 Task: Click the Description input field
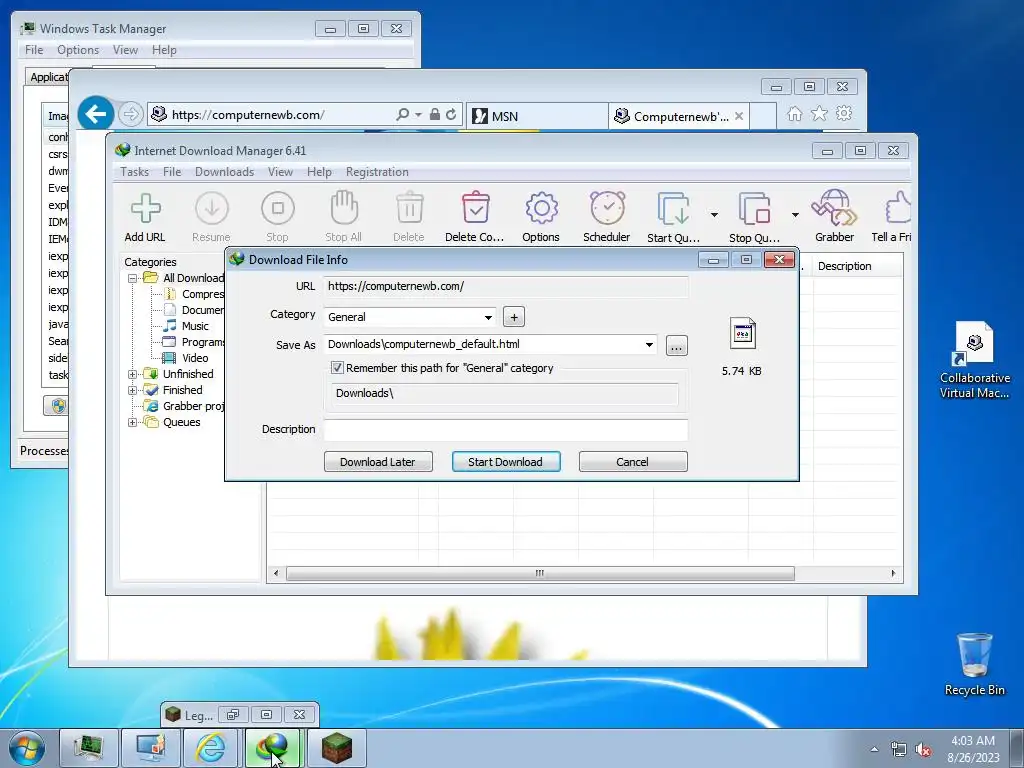(x=505, y=430)
